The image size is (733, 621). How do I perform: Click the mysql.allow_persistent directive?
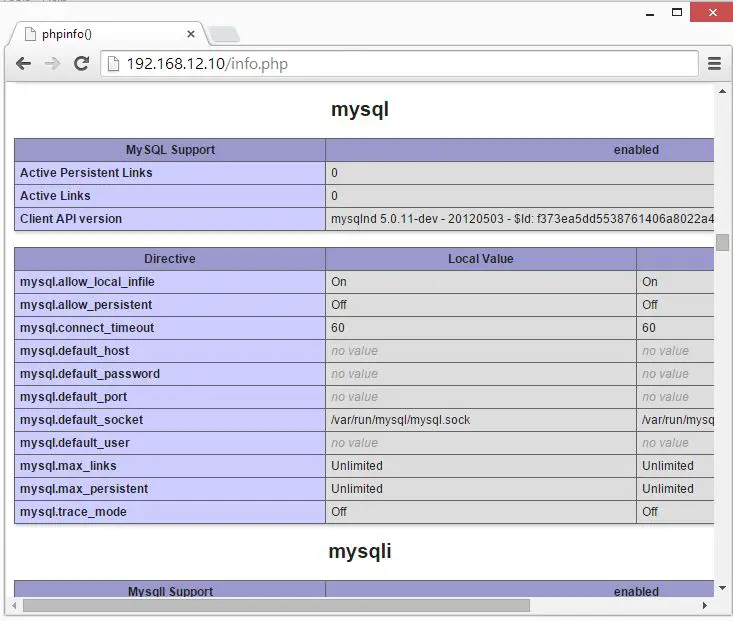click(86, 304)
